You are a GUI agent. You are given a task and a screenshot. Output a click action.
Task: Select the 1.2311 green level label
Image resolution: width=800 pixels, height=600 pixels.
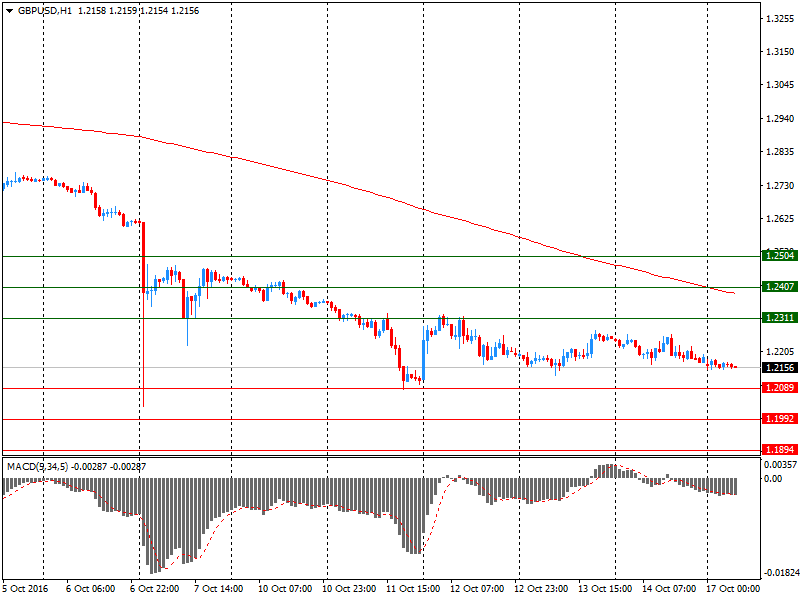click(x=780, y=318)
